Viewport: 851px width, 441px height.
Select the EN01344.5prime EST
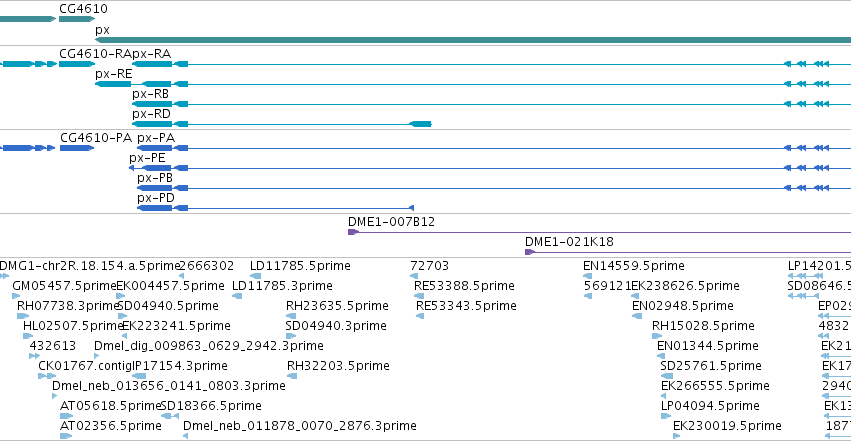[x=661, y=356]
